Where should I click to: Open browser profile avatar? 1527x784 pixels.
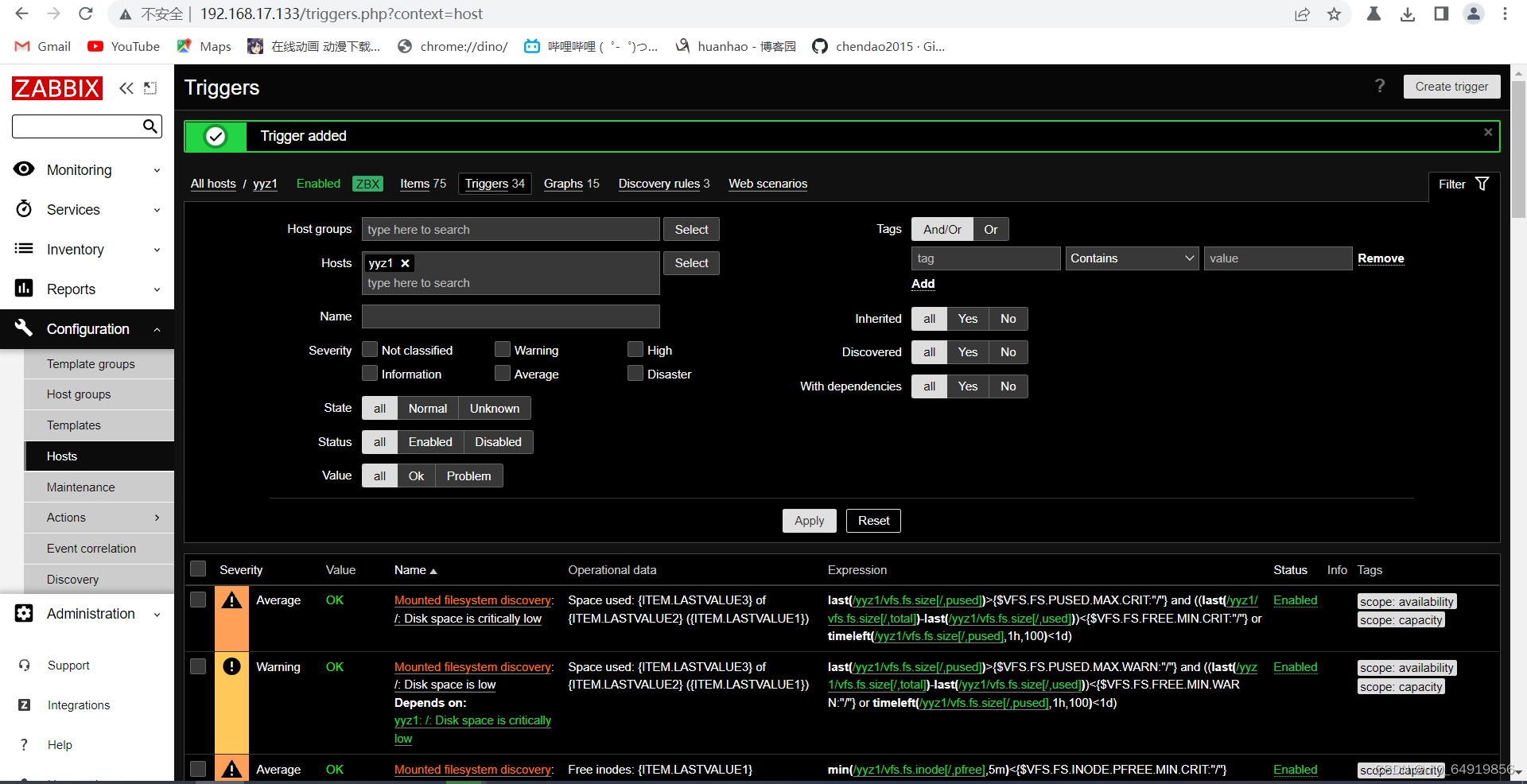tap(1474, 14)
